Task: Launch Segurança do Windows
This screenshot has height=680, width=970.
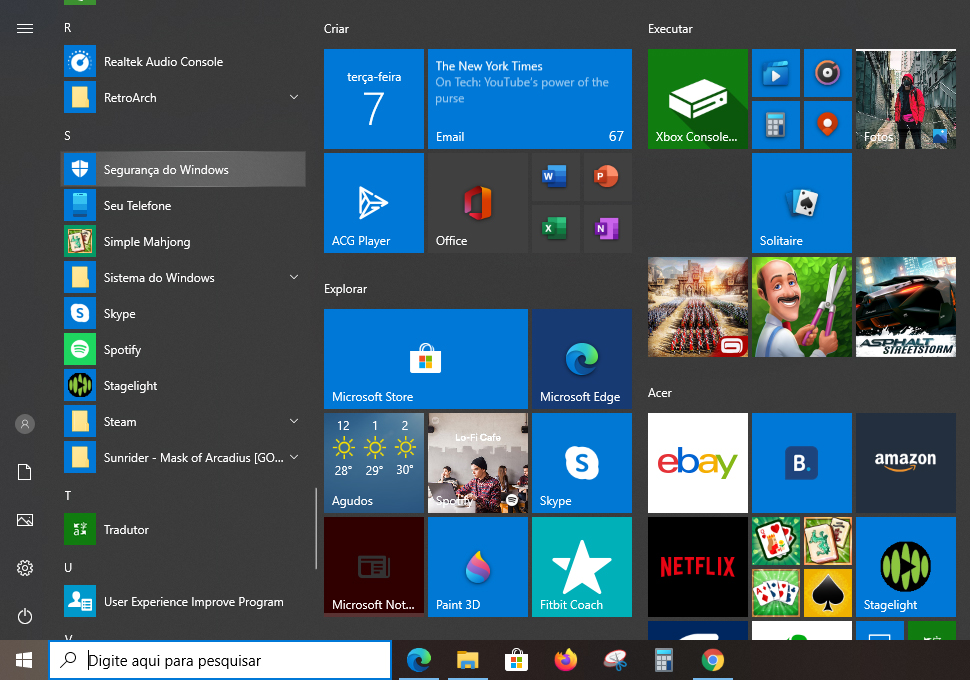Action: tap(184, 170)
